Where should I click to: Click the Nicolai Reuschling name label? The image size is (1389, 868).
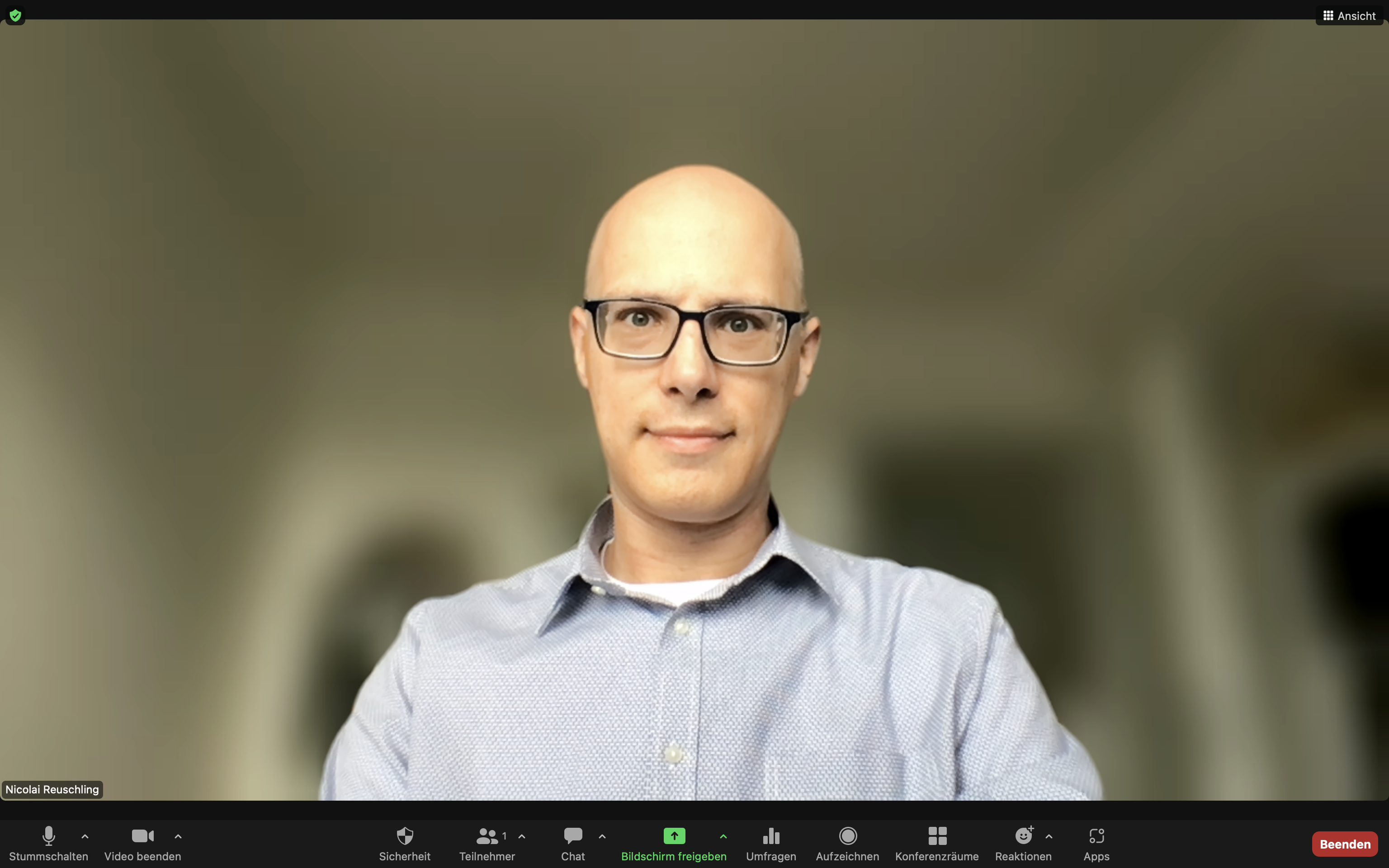[x=52, y=789]
